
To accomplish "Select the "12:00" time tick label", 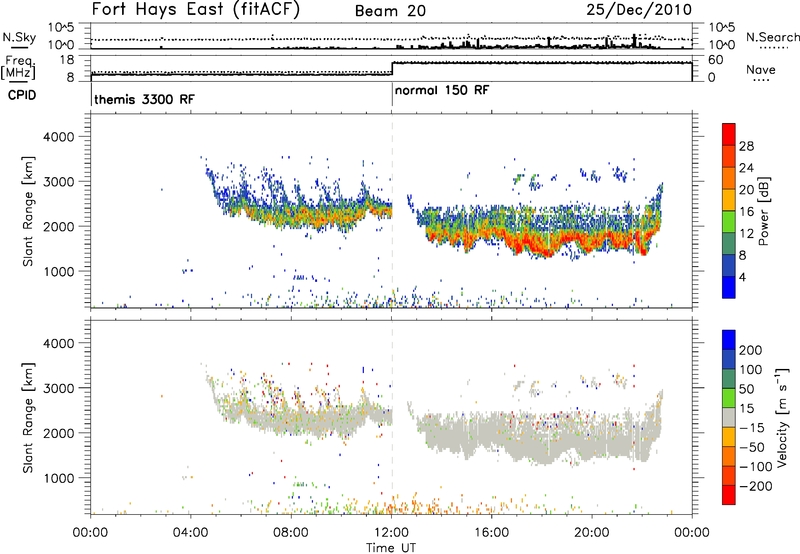I will pos(391,533).
